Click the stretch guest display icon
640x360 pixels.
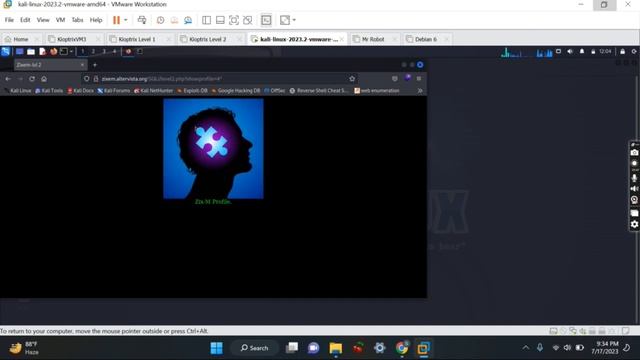[284, 20]
